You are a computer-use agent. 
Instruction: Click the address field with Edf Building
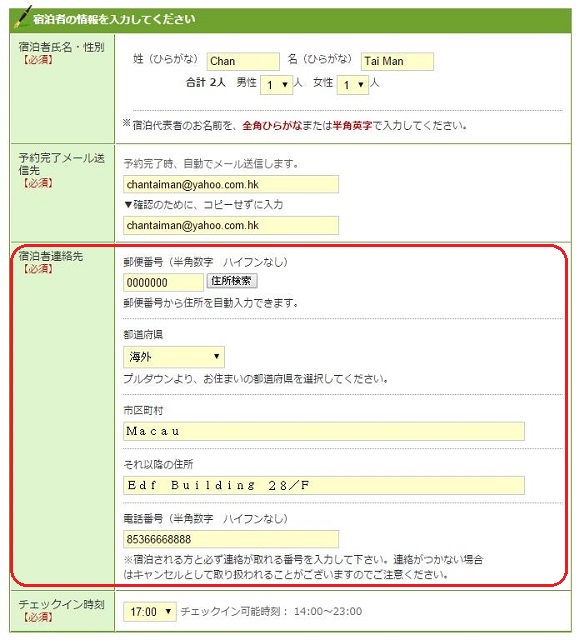coord(324,485)
